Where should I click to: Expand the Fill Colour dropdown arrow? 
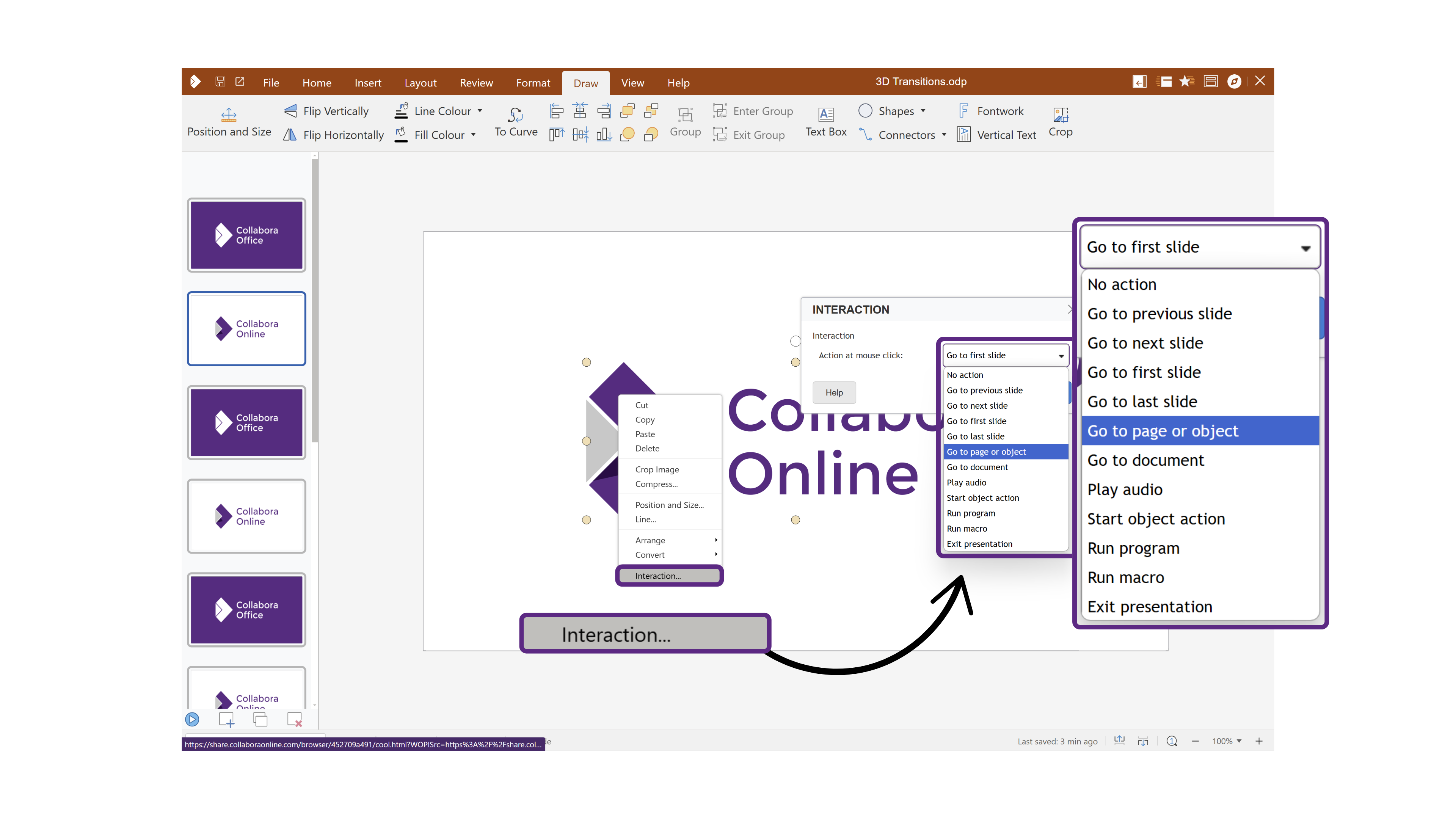473,135
